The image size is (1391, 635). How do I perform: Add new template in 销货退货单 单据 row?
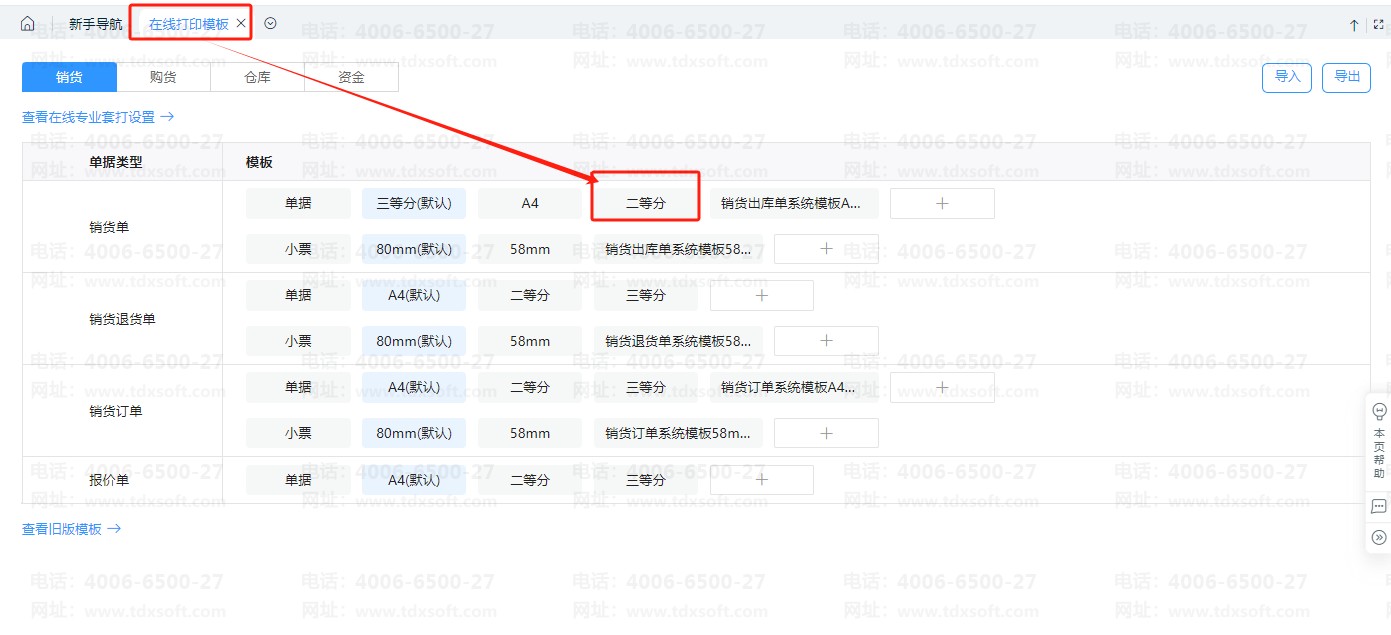(762, 295)
